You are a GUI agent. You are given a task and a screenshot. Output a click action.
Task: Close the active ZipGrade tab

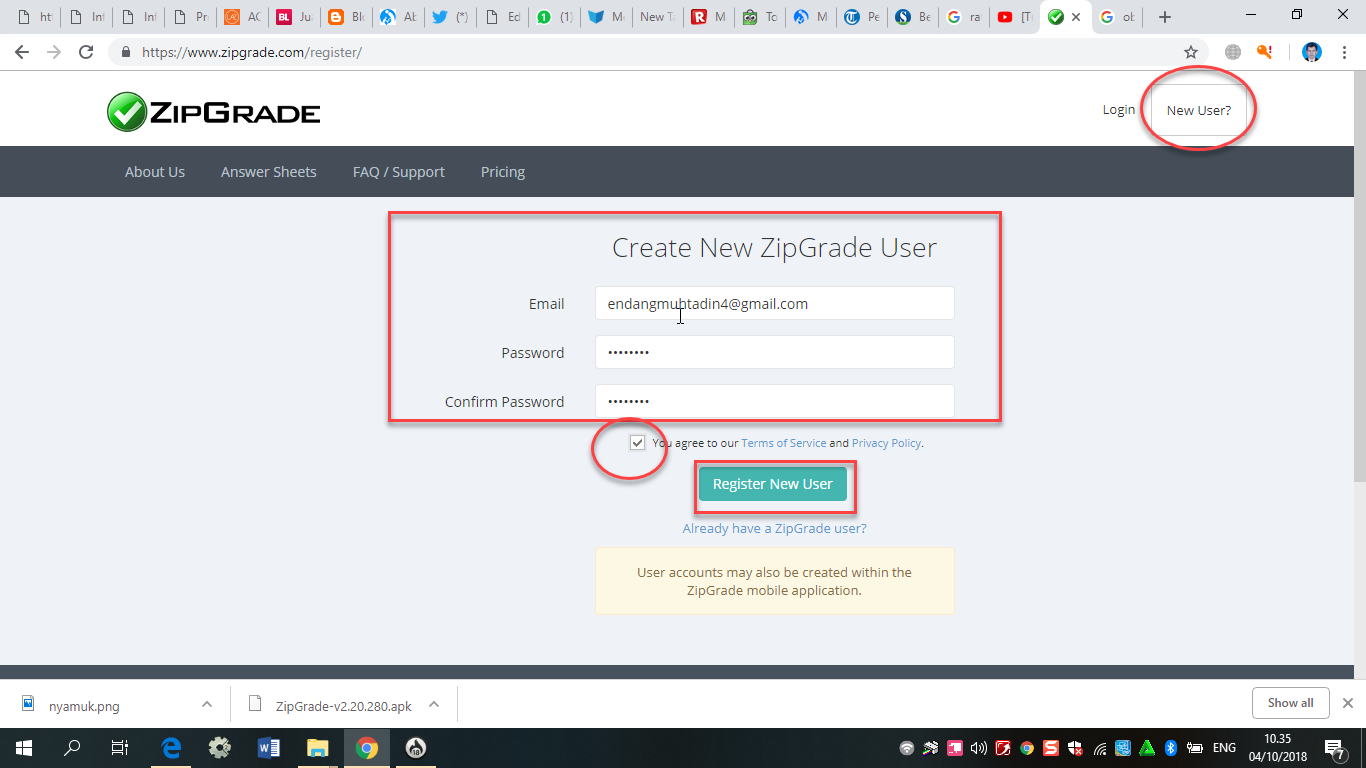point(1076,17)
